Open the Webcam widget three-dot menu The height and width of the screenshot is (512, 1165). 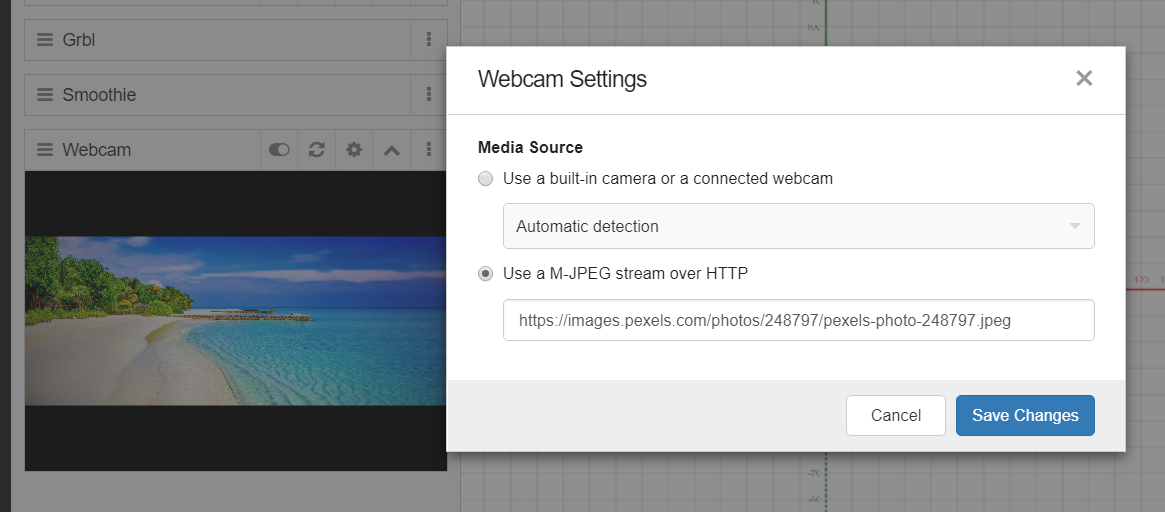429,150
